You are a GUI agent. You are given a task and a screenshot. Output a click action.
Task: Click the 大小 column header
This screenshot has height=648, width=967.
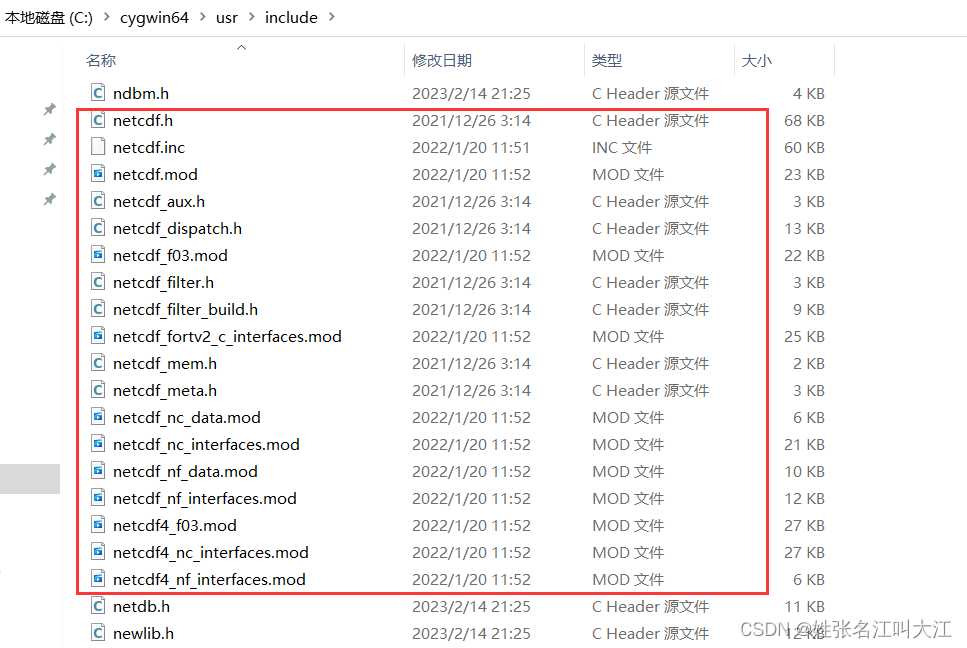click(759, 59)
